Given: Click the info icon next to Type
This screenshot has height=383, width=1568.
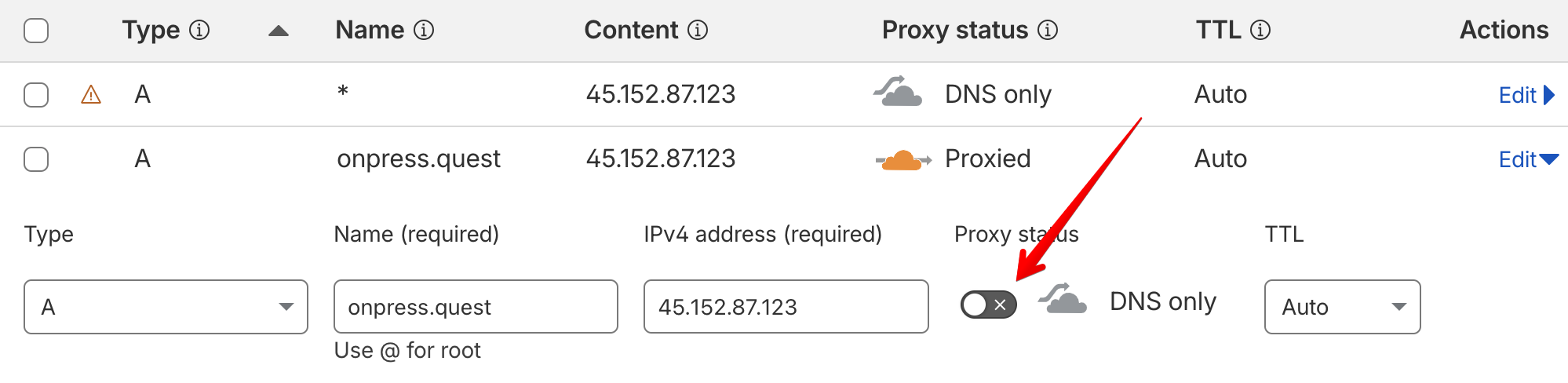Looking at the screenshot, I should 200,31.
